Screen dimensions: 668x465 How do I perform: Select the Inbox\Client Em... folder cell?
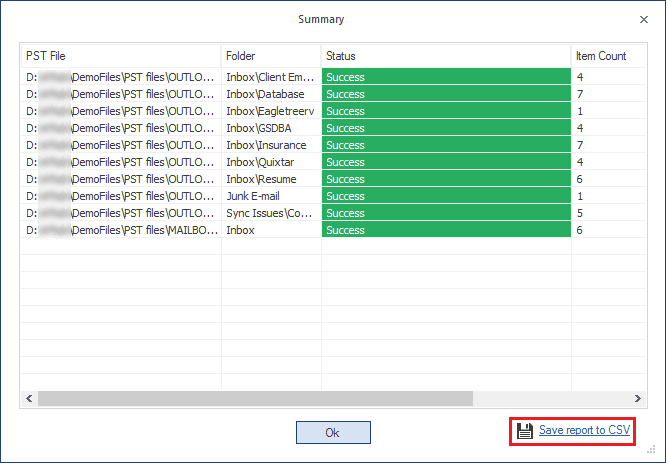pos(271,77)
